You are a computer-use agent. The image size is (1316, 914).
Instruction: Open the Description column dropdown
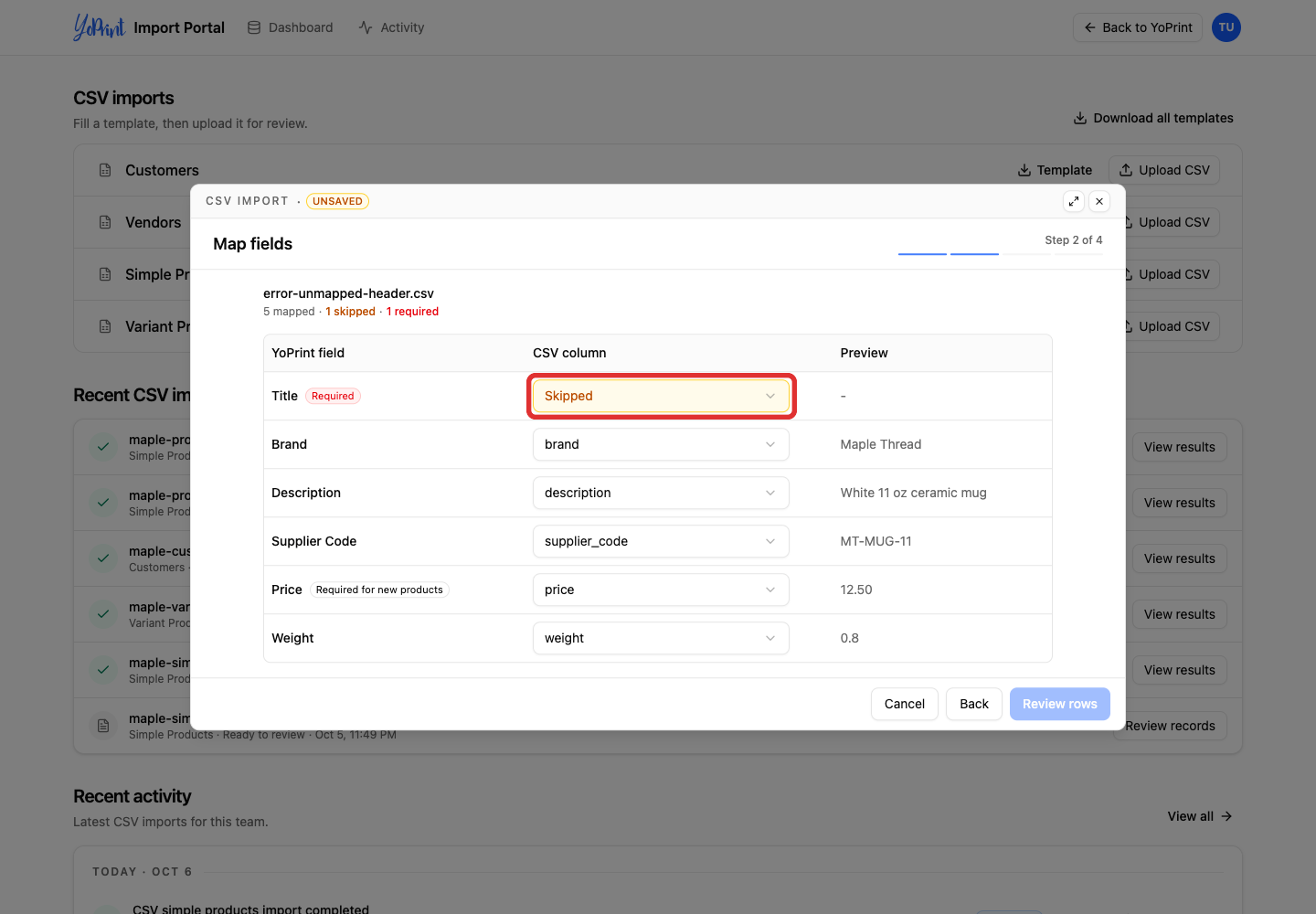[x=661, y=493]
